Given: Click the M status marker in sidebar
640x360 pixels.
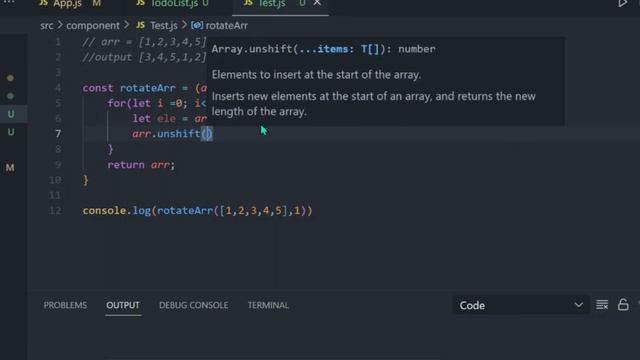Looking at the screenshot, I should (10, 168).
